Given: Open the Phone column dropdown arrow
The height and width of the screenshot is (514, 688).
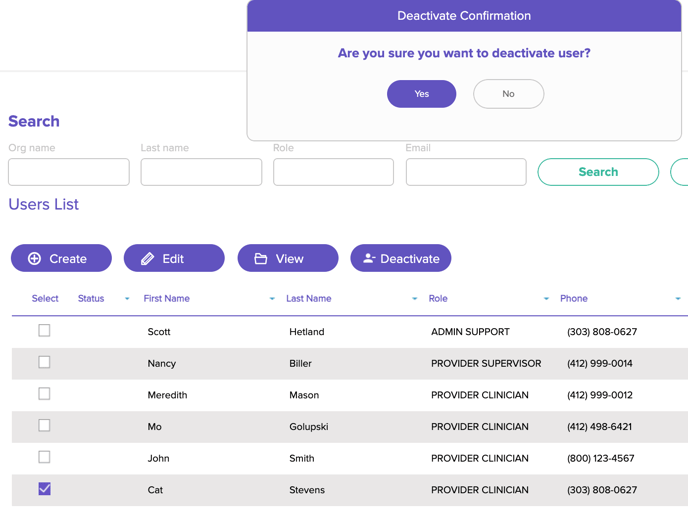Looking at the screenshot, I should [678, 299].
